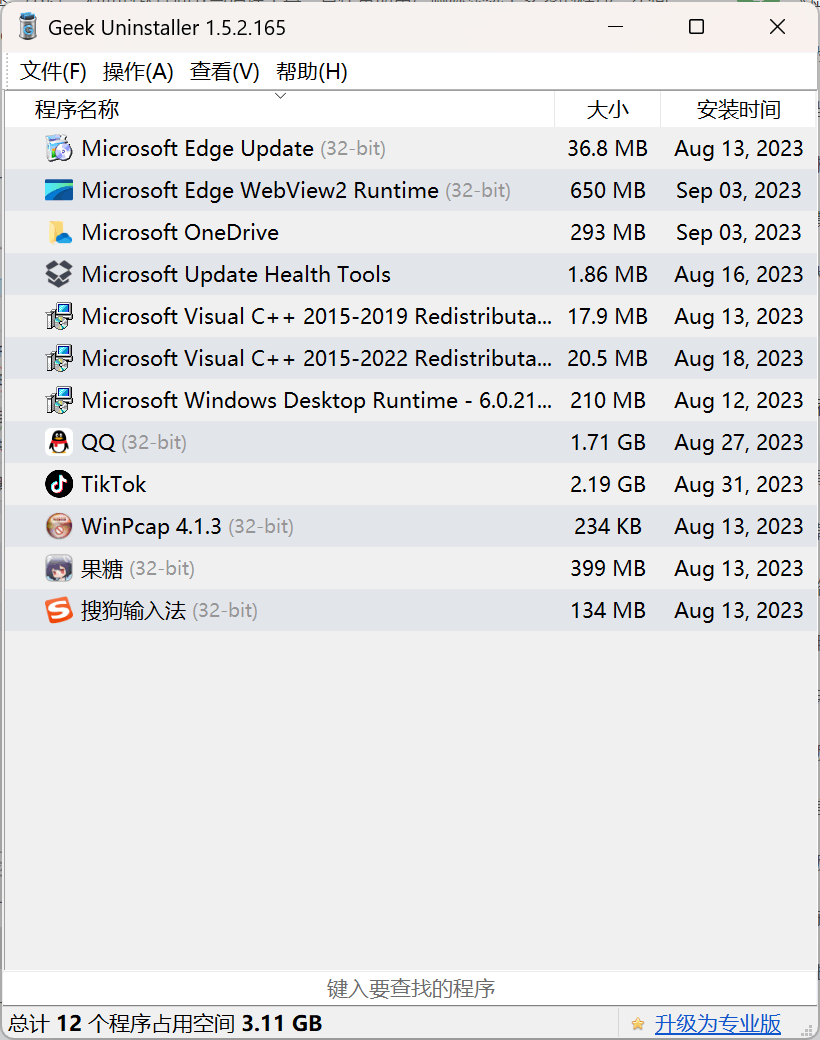Screen dimensions: 820x1040
Task: Sort programs by 安装时间 column
Action: (x=738, y=109)
